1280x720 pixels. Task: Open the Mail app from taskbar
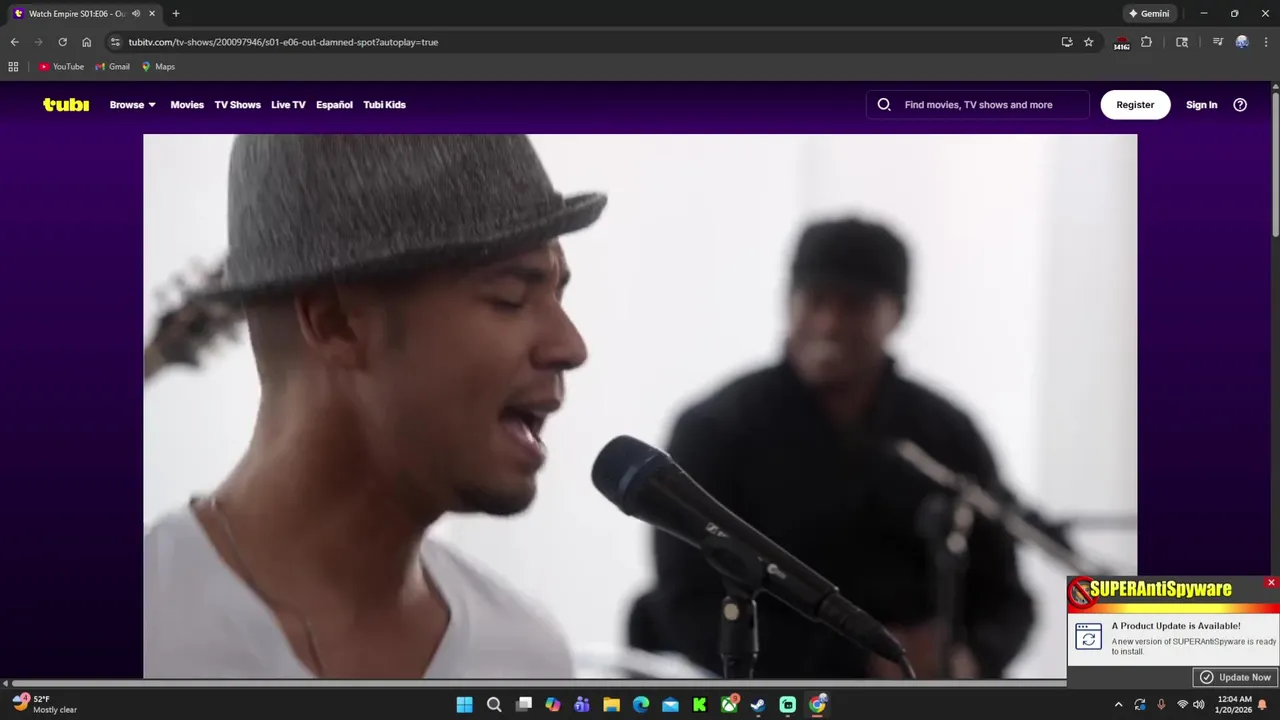670,705
